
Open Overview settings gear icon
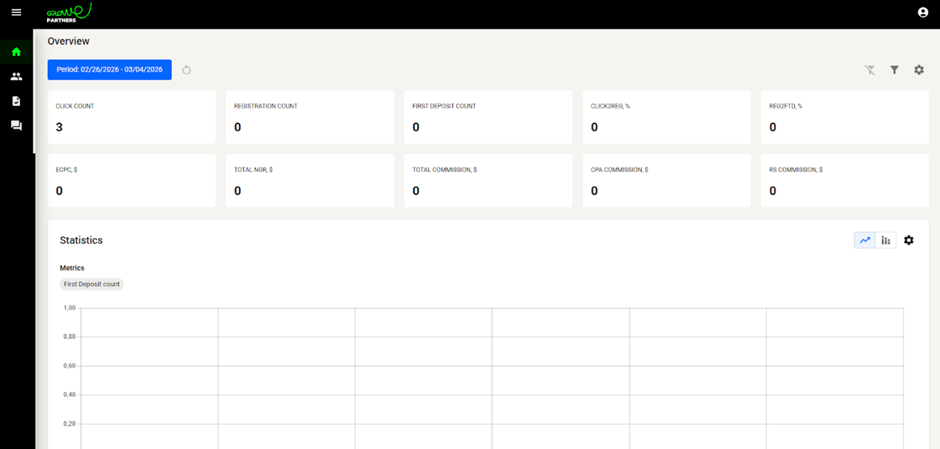tap(918, 70)
